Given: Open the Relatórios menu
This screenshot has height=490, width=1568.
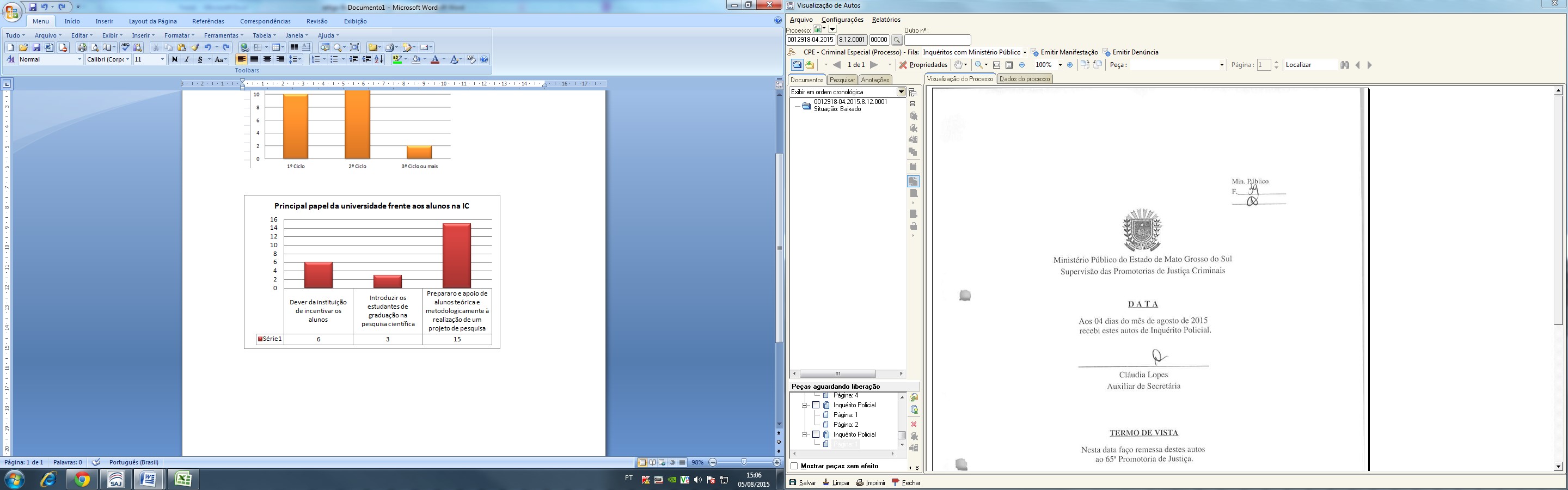Looking at the screenshot, I should click(x=886, y=20).
